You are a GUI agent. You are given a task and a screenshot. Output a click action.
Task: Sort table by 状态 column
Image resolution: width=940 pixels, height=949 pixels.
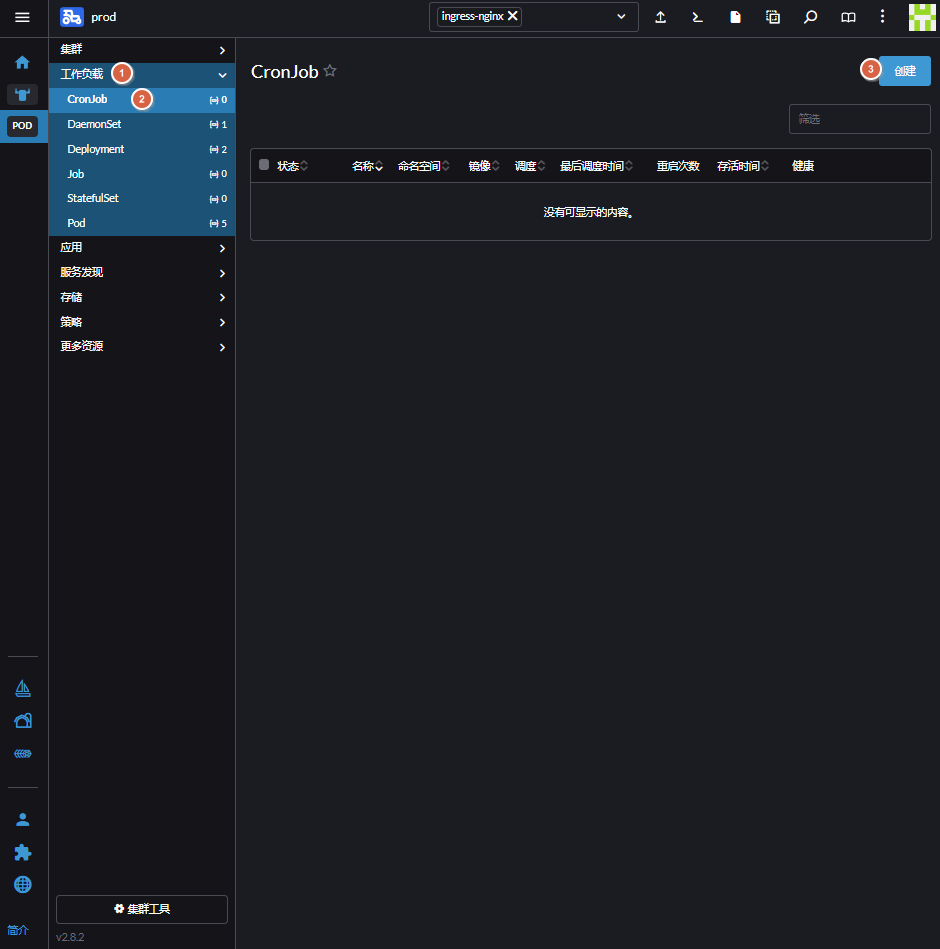pos(292,166)
